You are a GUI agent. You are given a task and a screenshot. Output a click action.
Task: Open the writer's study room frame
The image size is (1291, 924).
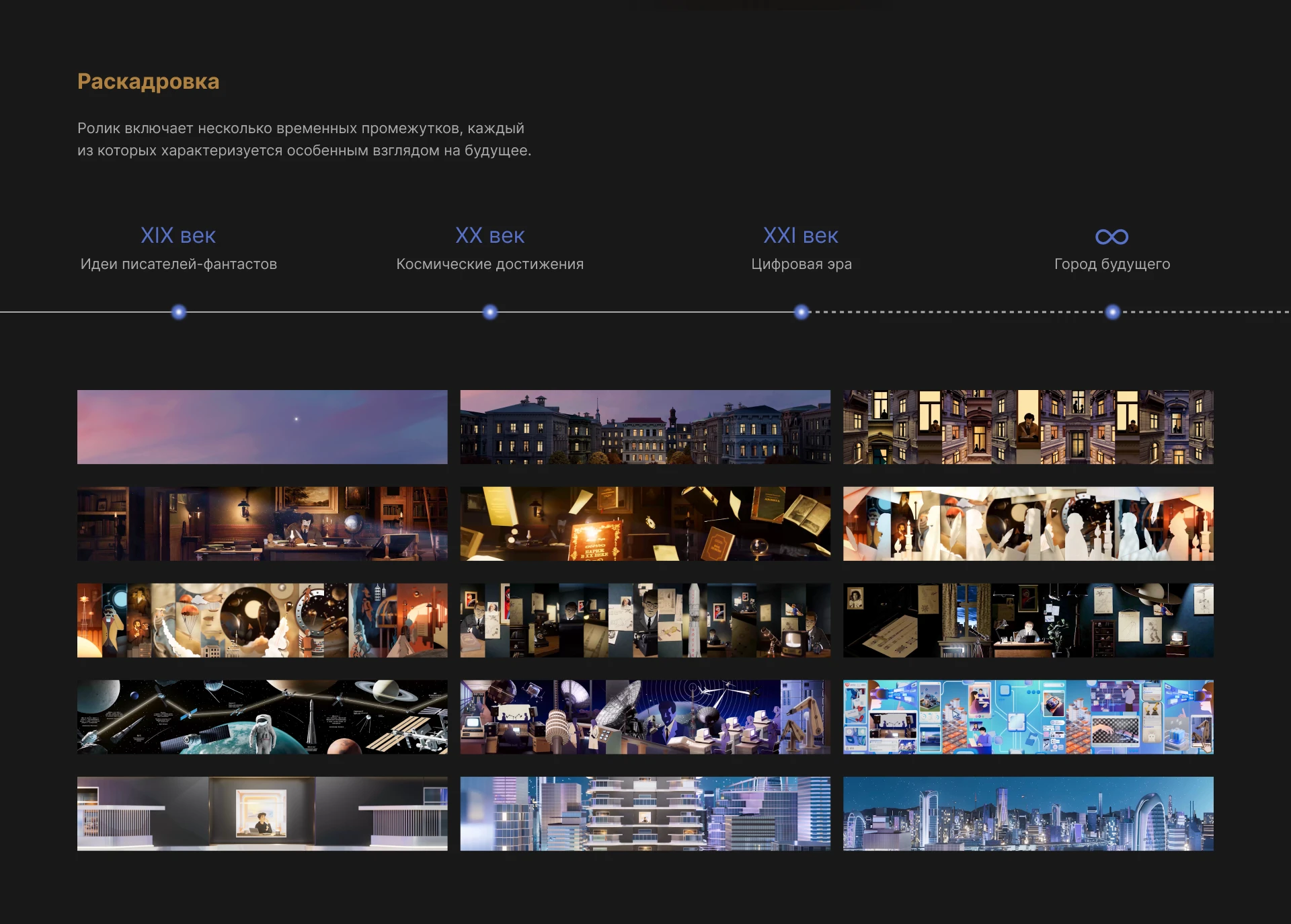pos(262,524)
